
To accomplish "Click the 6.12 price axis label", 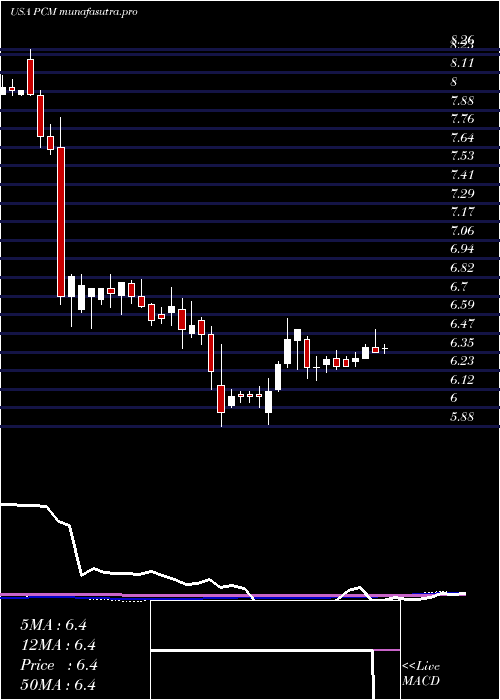I will pos(462,379).
